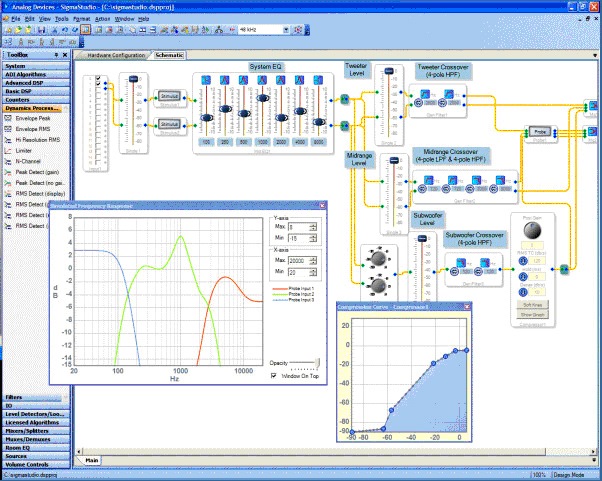The height and width of the screenshot is (481, 602).
Task: Click the Save floppy disk toolbar icon
Action: pyautogui.click(x=41, y=30)
